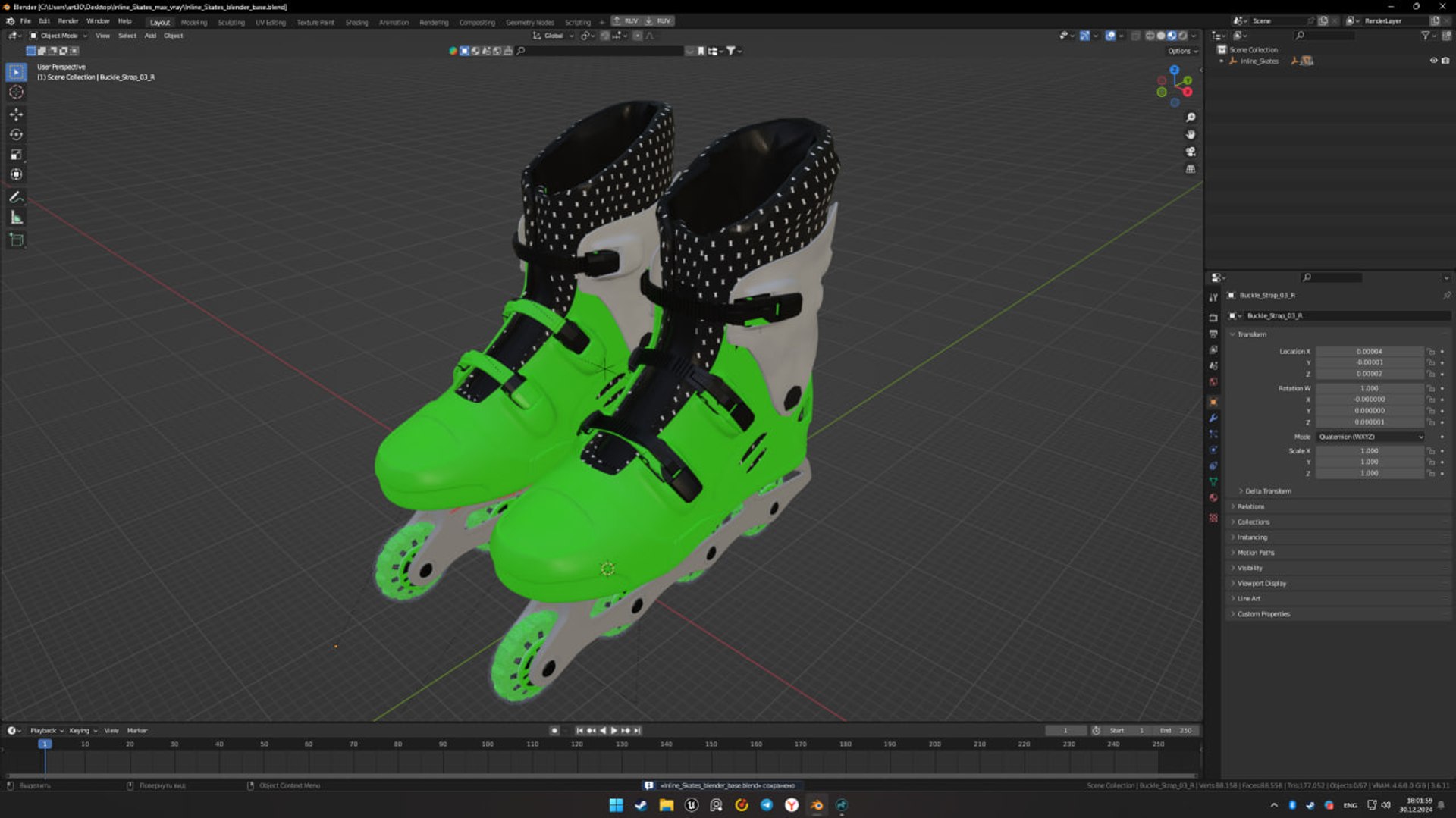Image resolution: width=1456 pixels, height=818 pixels.
Task: Open the Add menu in viewport header
Action: pos(150,36)
